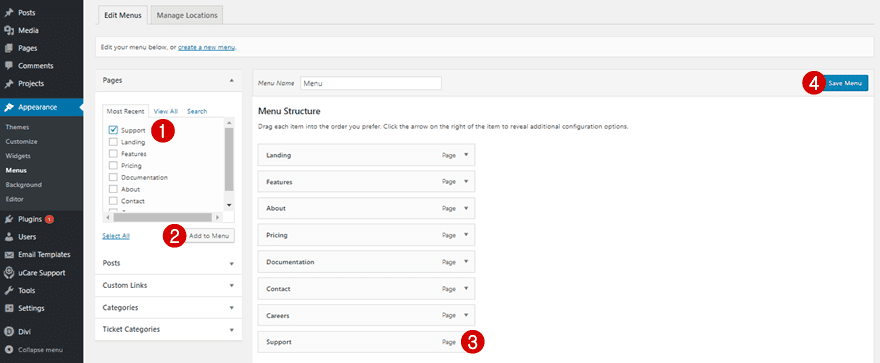Click the create a new menu link
Screen dimensions: 880x363
coord(207,48)
